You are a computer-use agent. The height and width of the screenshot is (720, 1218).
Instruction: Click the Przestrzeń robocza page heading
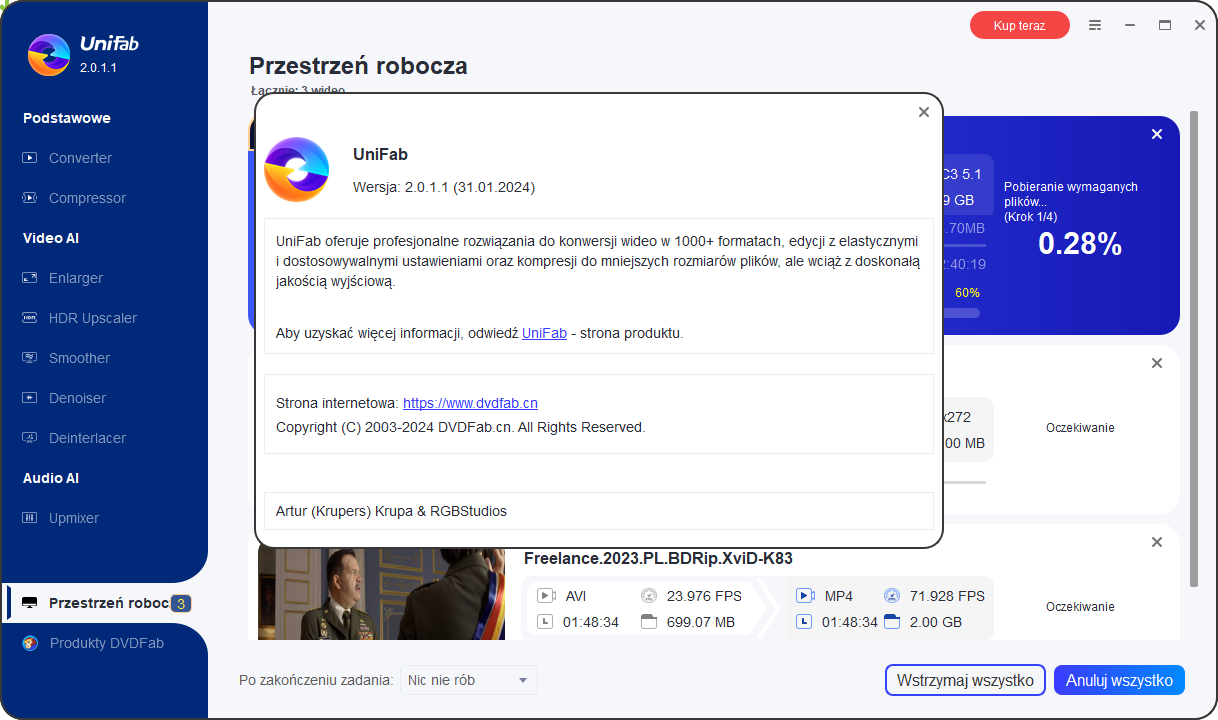358,66
